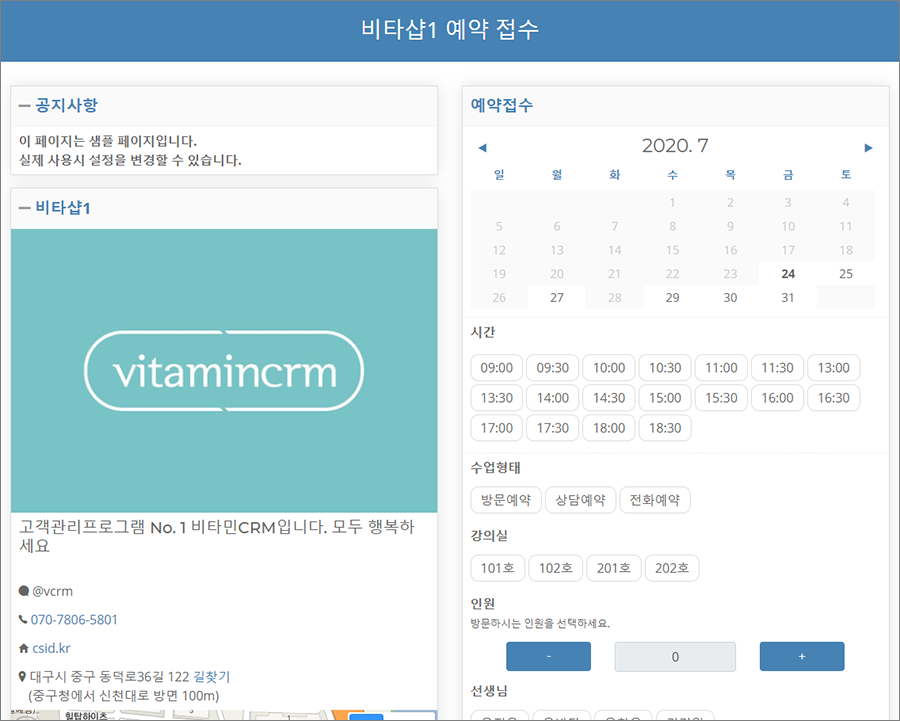Click the visitor count field showing 0
The width and height of the screenshot is (900, 721).
(675, 657)
